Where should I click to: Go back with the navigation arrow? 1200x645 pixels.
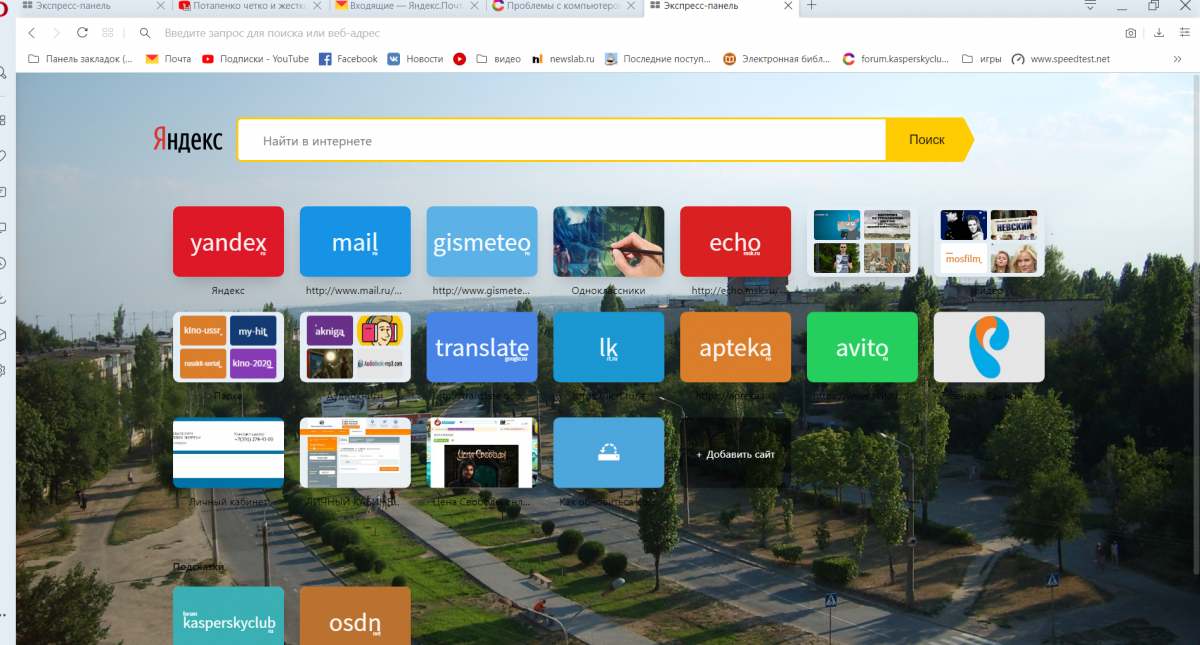point(32,33)
